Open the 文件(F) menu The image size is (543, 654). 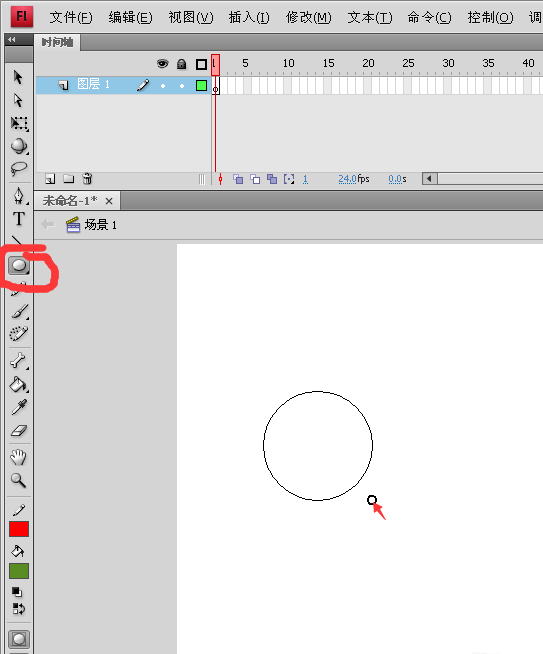[71, 18]
